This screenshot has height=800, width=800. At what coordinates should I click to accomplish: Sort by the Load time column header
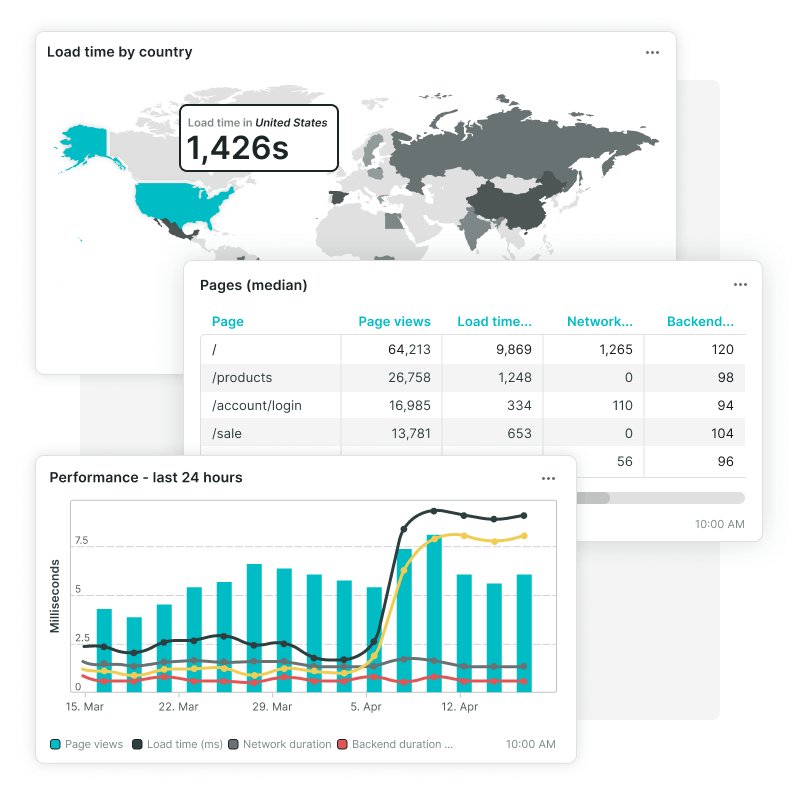coord(494,322)
